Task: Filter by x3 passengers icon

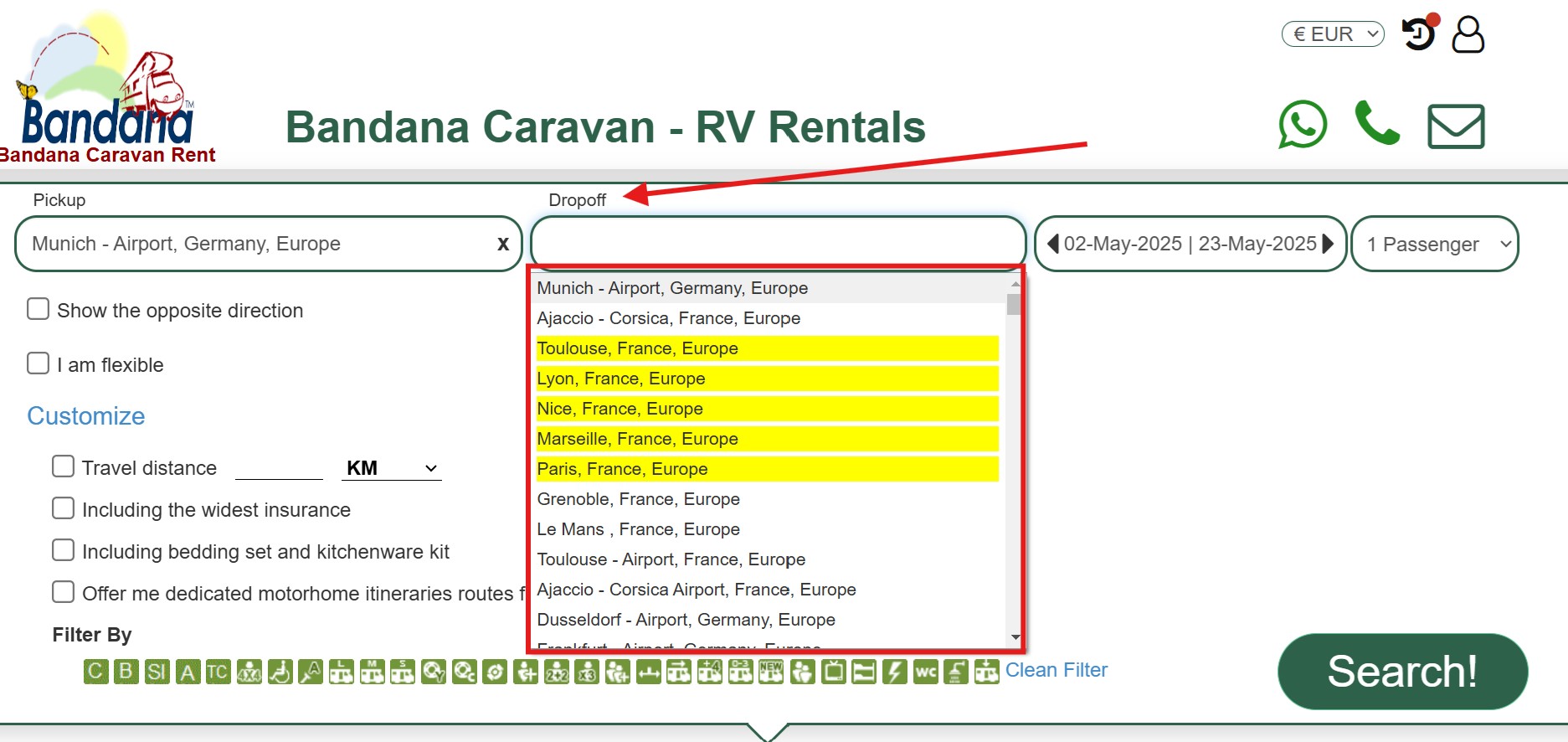Action: click(588, 672)
